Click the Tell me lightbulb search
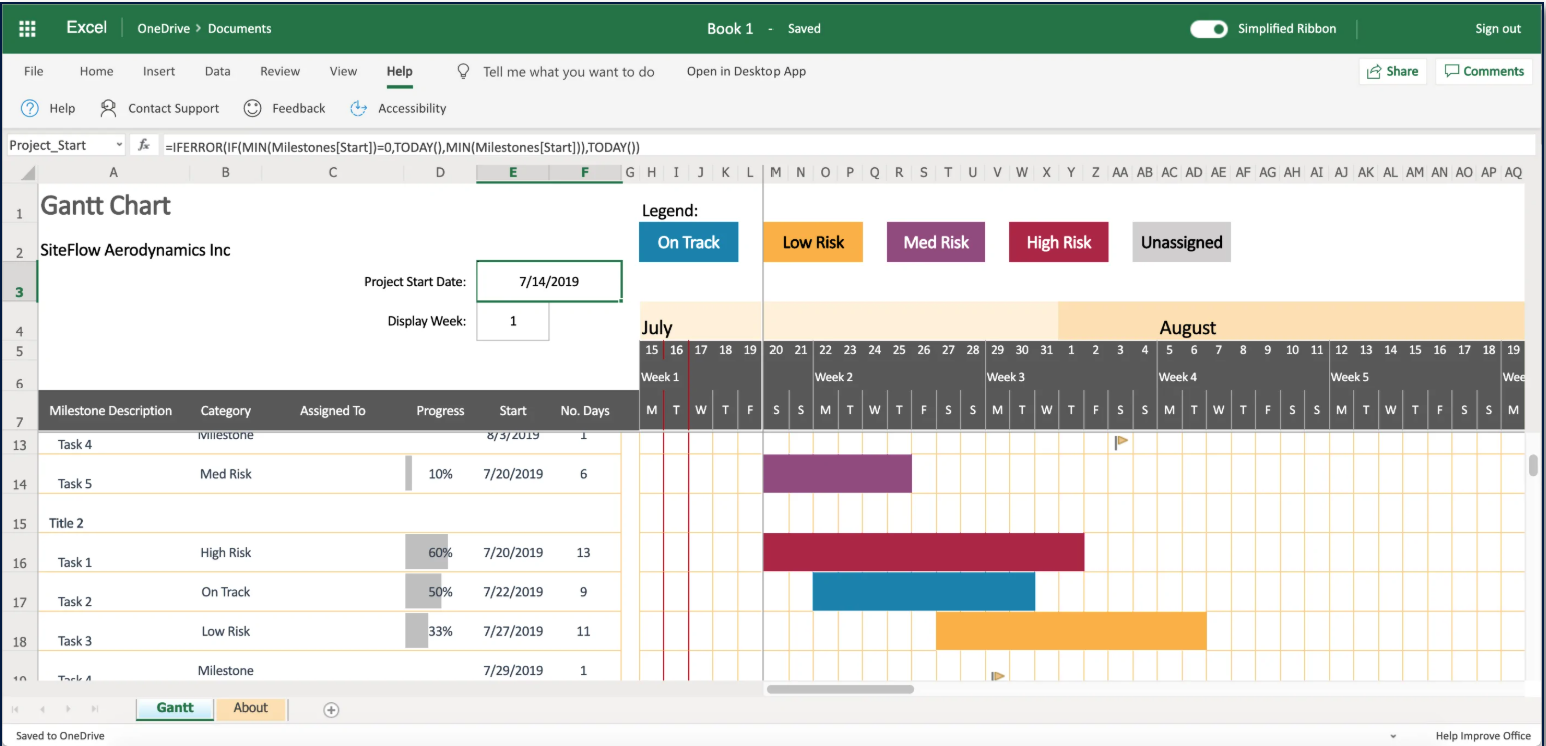 click(463, 71)
